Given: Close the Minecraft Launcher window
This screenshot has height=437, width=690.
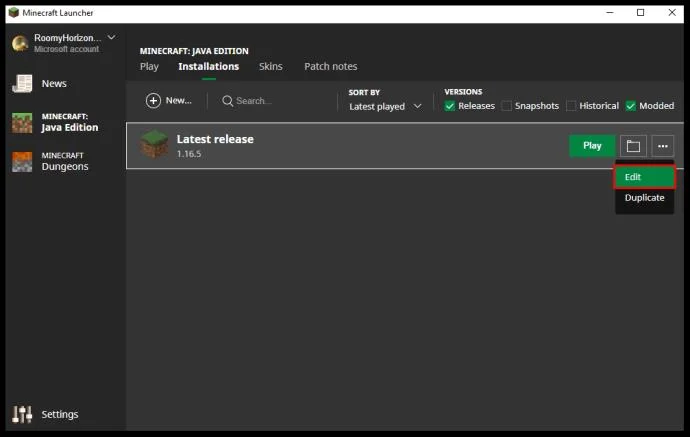Looking at the screenshot, I should 672,12.
